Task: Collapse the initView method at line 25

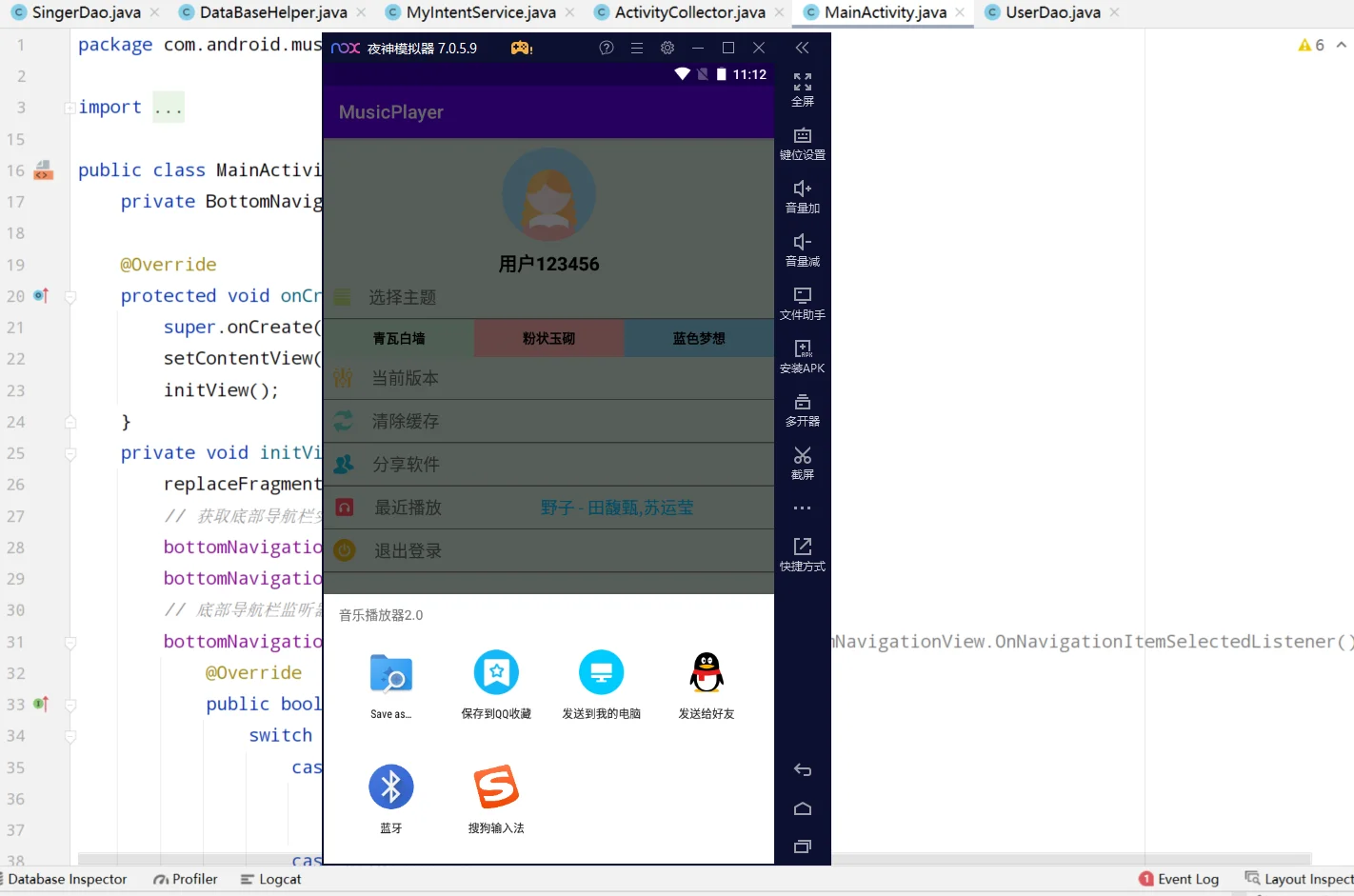Action: click(x=70, y=454)
